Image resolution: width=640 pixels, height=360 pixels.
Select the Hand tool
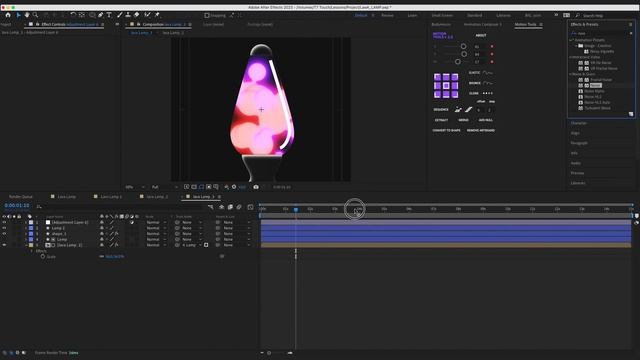pos(27,15)
